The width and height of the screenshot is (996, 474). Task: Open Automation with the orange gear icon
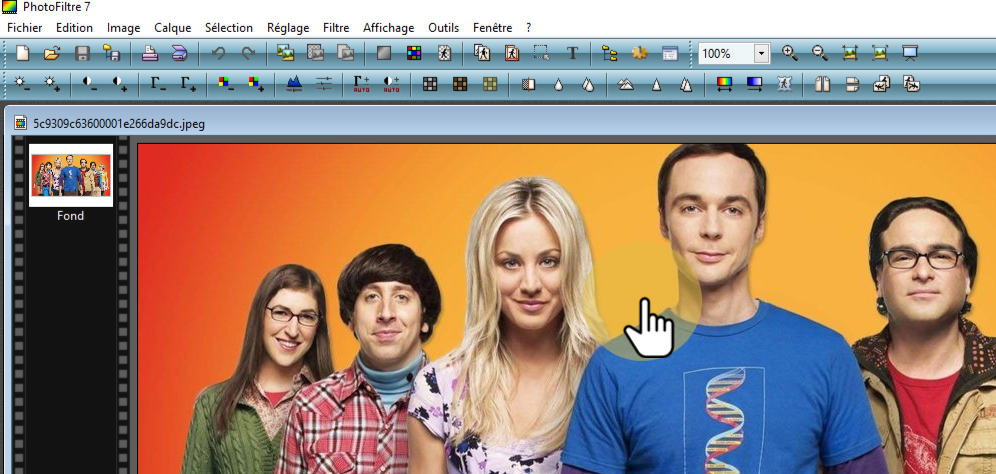640,53
